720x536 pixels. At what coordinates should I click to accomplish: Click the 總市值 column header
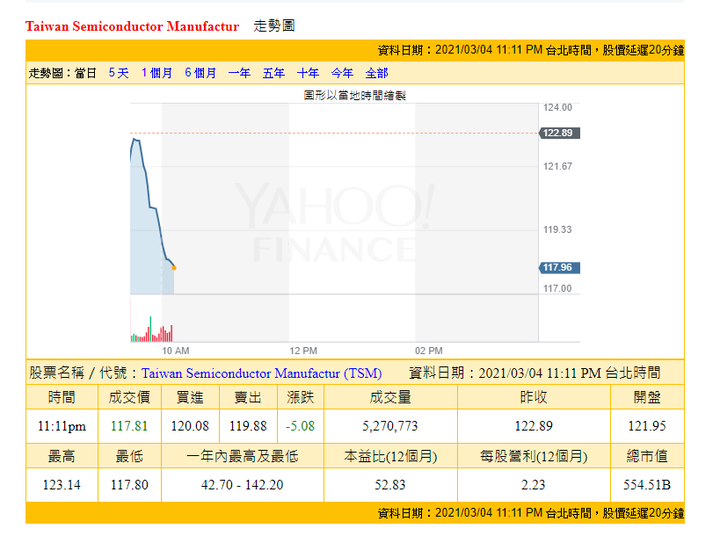(x=647, y=456)
